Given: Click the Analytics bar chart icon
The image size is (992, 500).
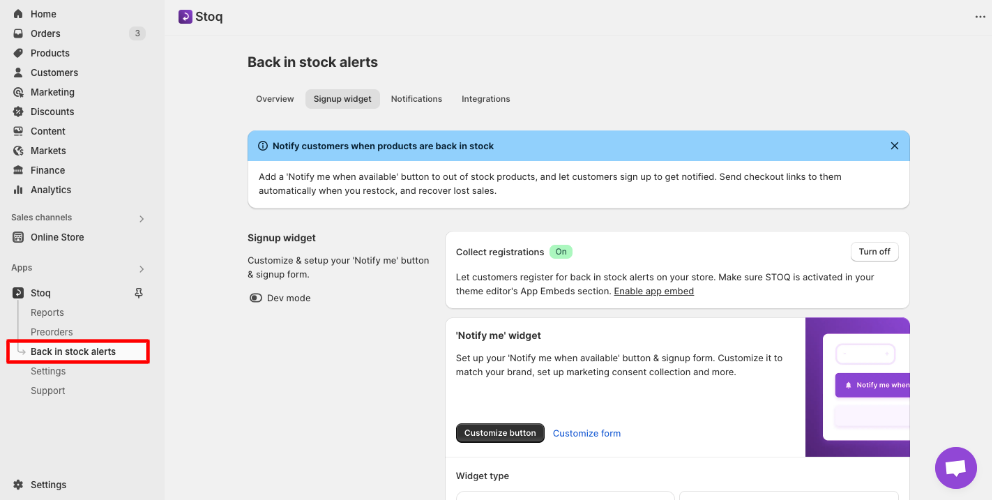Looking at the screenshot, I should [x=18, y=190].
